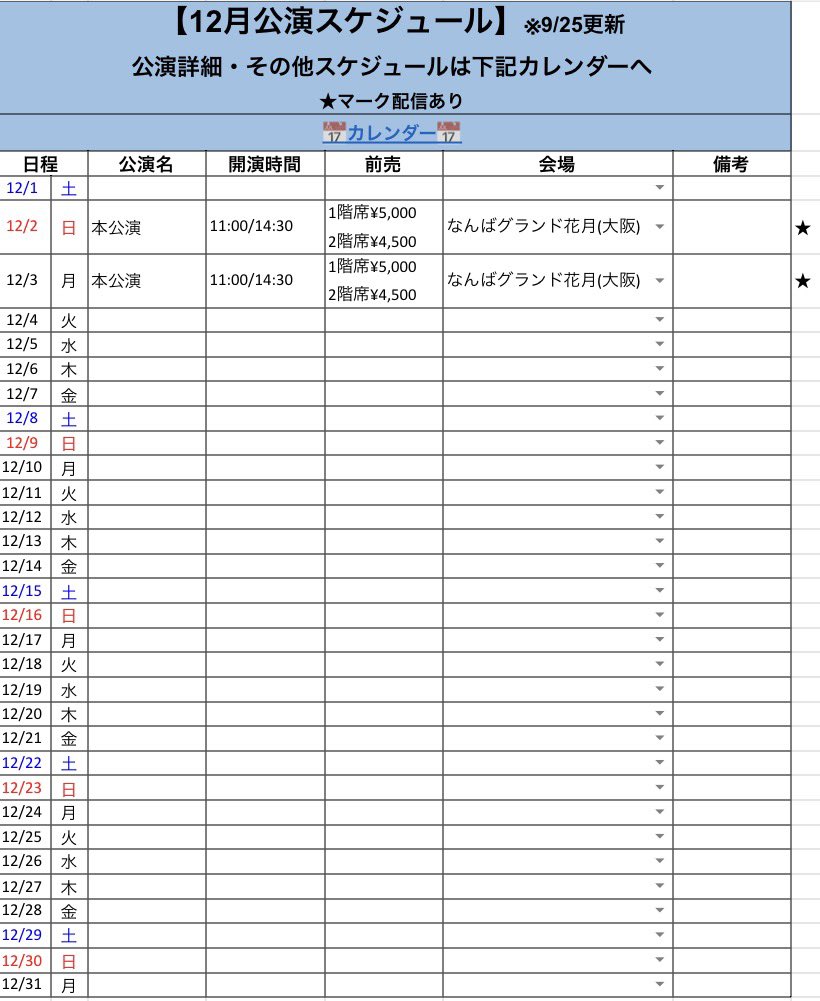This screenshot has height=1001, width=820.
Task: Open venue dropdown for 12/25 row
Action: [x=660, y=836]
